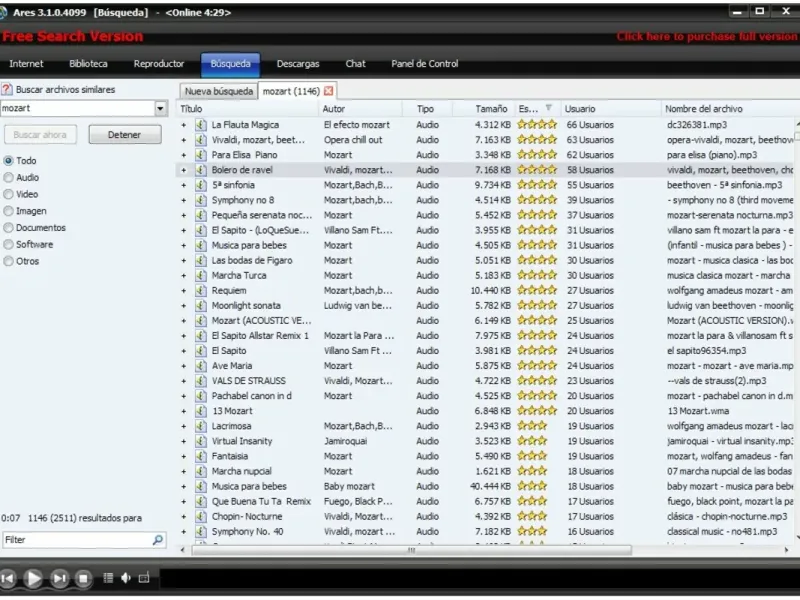Skip to next track in player
This screenshot has height=600, width=800.
tap(59, 578)
